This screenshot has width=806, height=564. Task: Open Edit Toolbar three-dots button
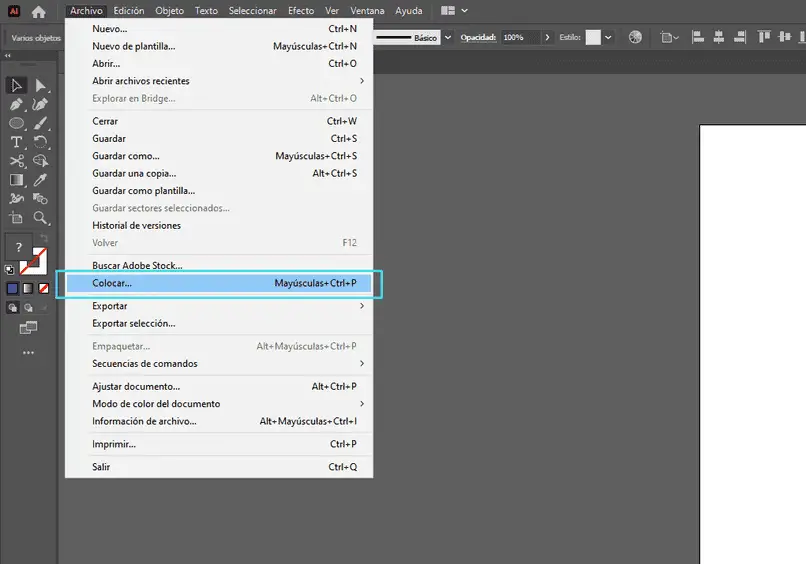pos(28,353)
